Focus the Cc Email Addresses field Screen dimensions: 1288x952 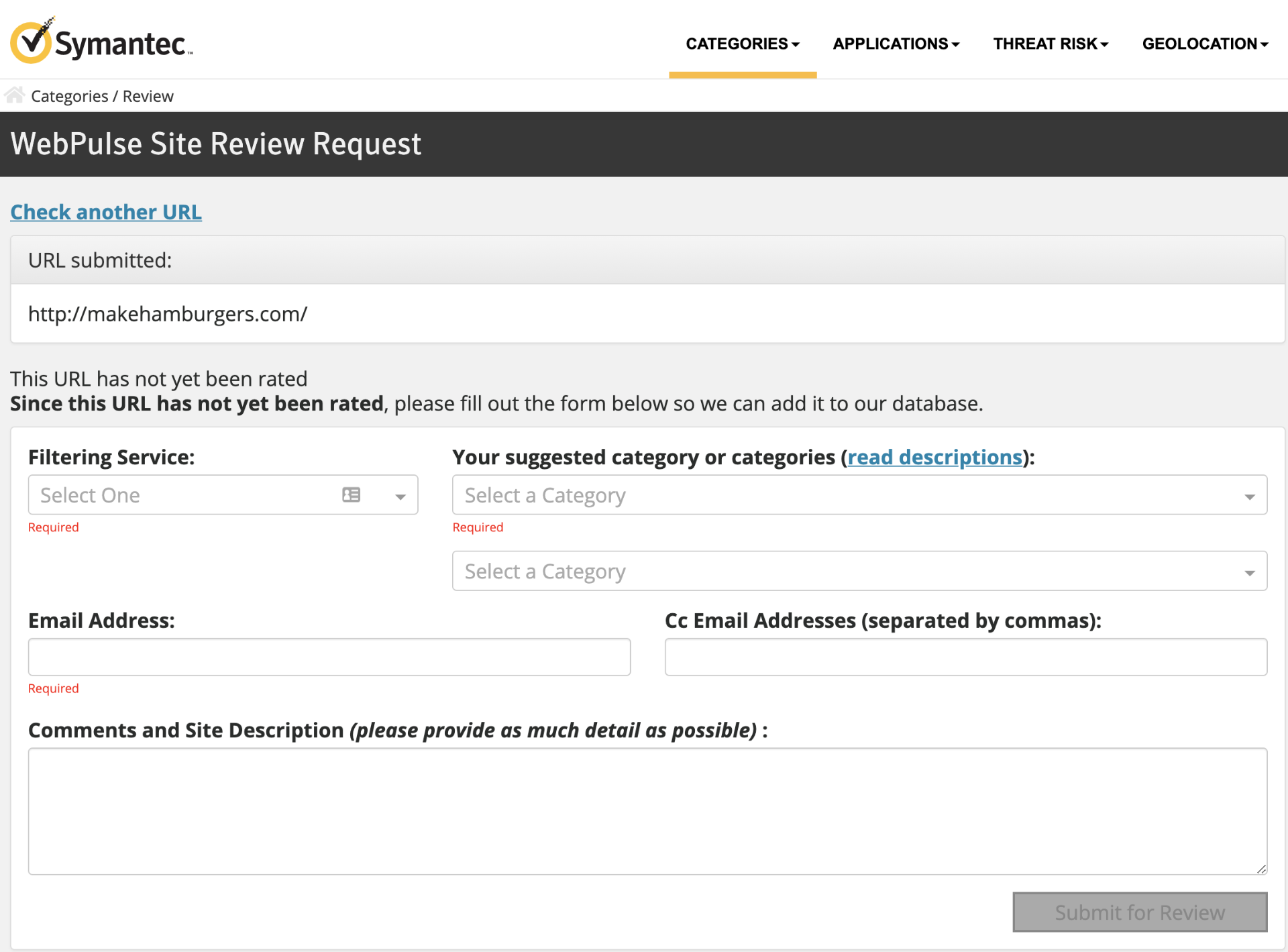(x=966, y=657)
